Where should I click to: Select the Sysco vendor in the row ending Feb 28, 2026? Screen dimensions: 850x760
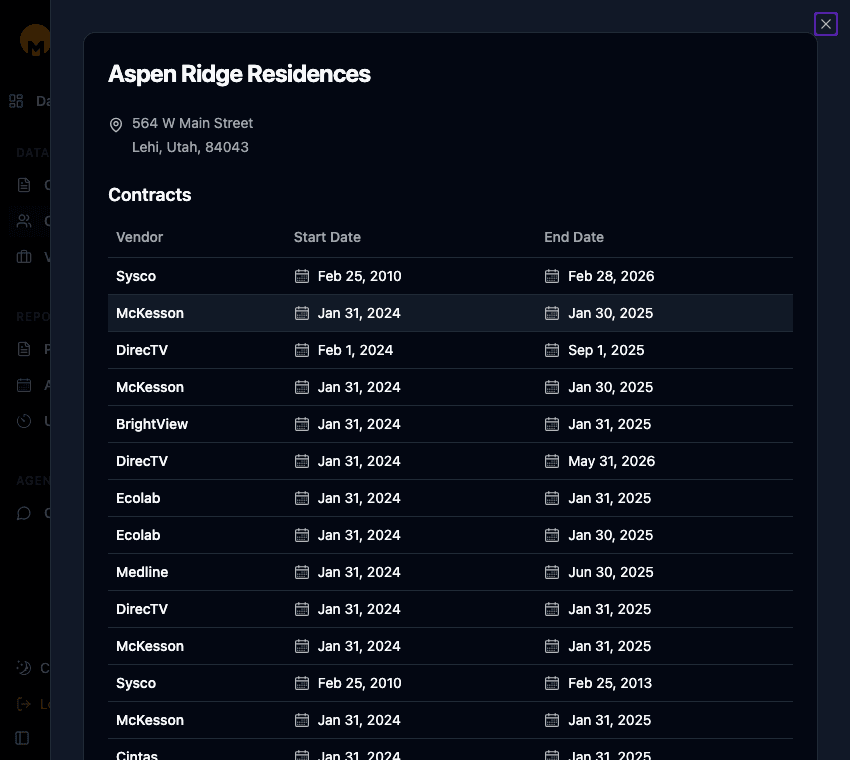136,276
